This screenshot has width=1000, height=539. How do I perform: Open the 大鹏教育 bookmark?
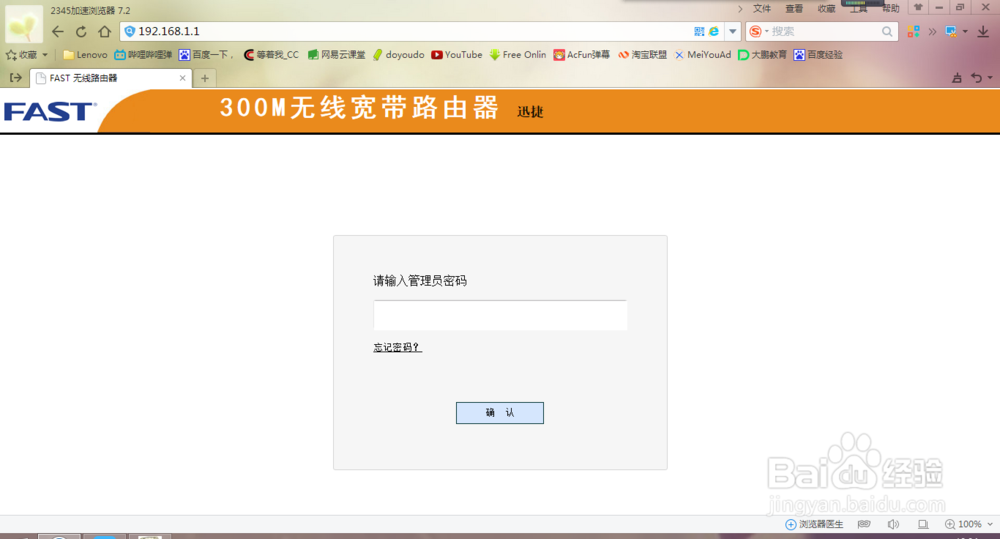coord(762,55)
